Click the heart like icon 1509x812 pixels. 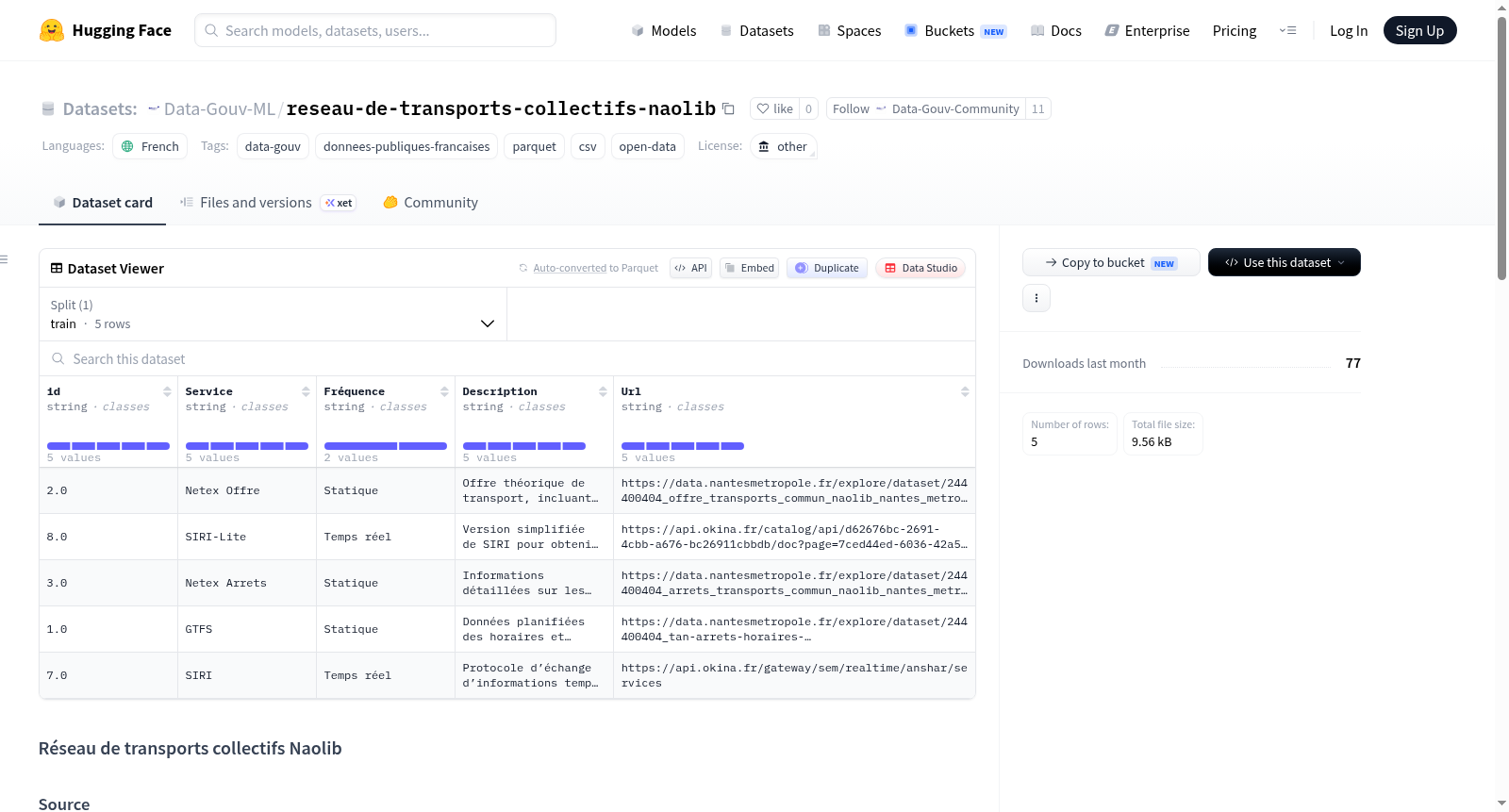point(763,108)
